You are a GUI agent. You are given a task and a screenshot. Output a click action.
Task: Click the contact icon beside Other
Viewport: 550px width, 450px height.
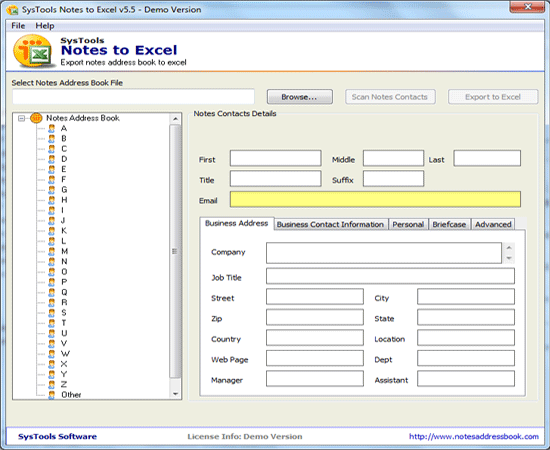click(x=52, y=395)
